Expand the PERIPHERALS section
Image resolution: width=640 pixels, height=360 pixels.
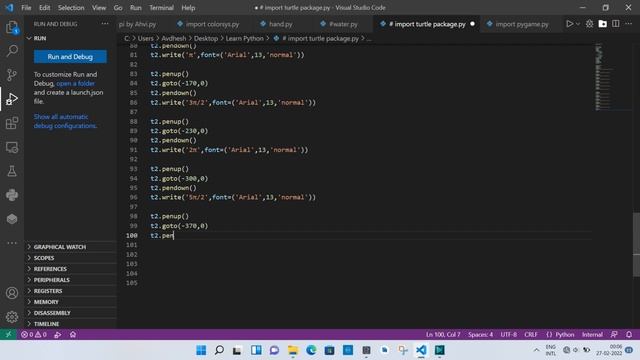(70, 280)
